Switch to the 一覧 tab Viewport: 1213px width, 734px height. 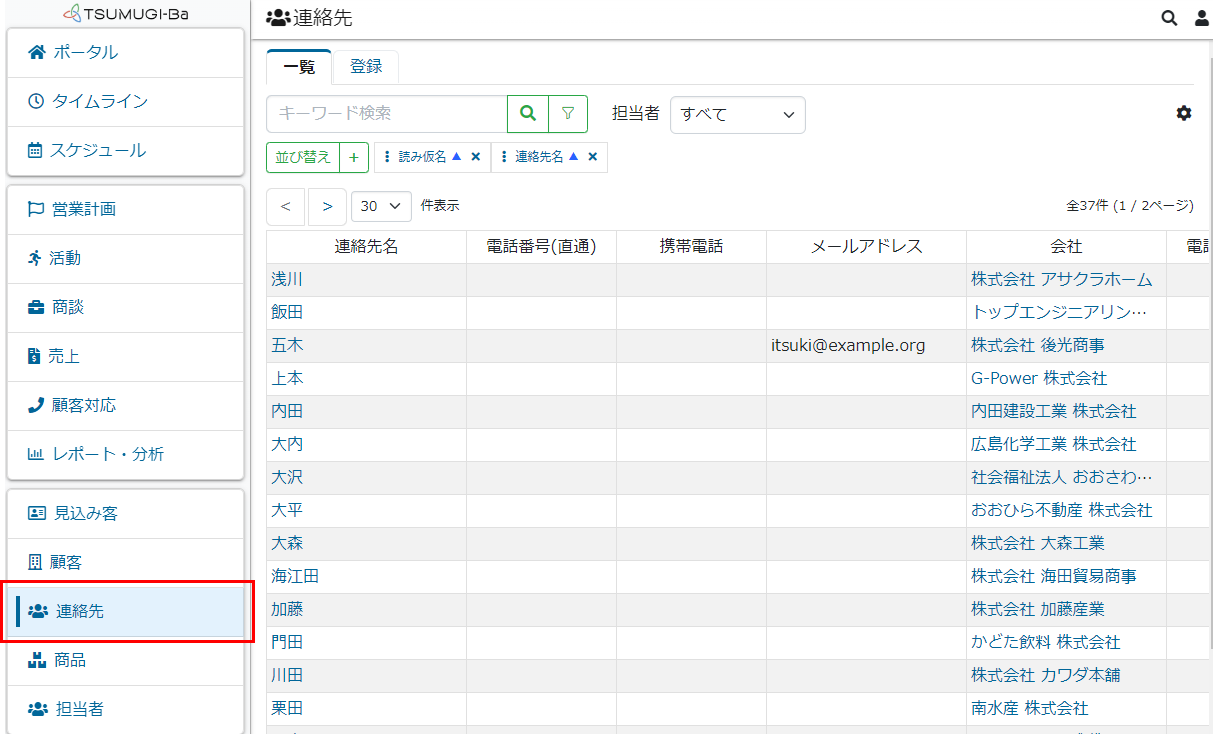point(299,67)
